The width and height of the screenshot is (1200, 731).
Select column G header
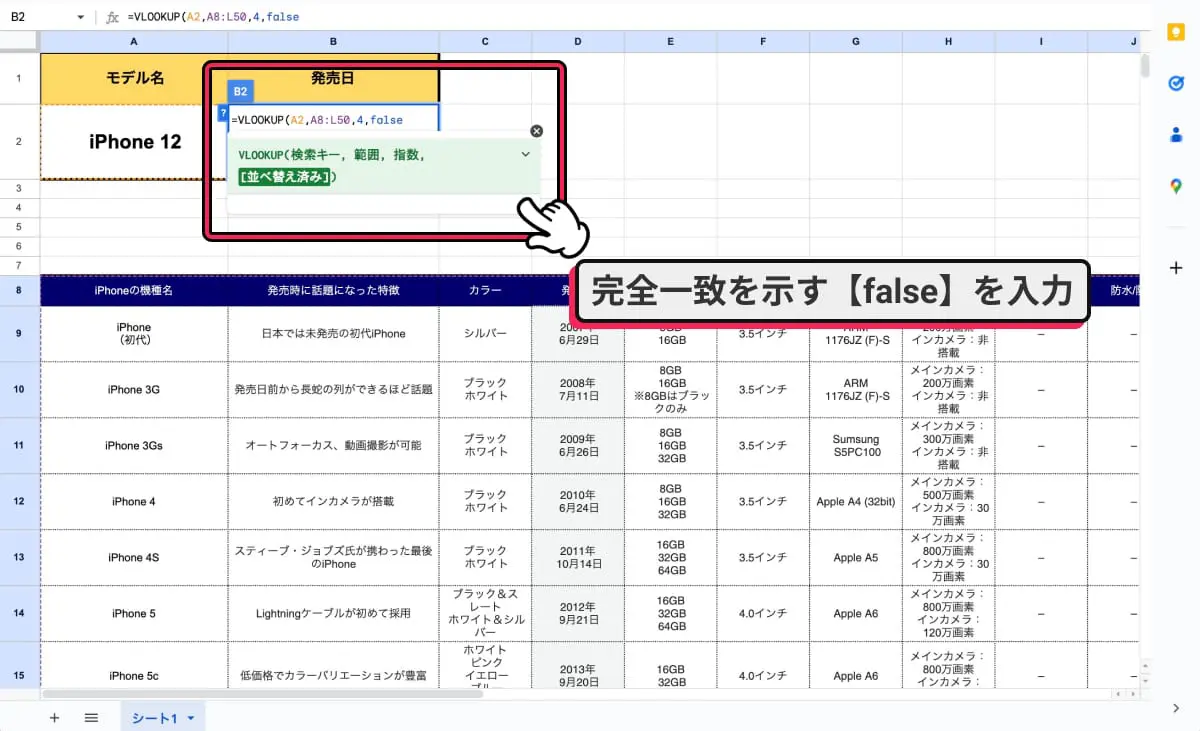click(856, 41)
